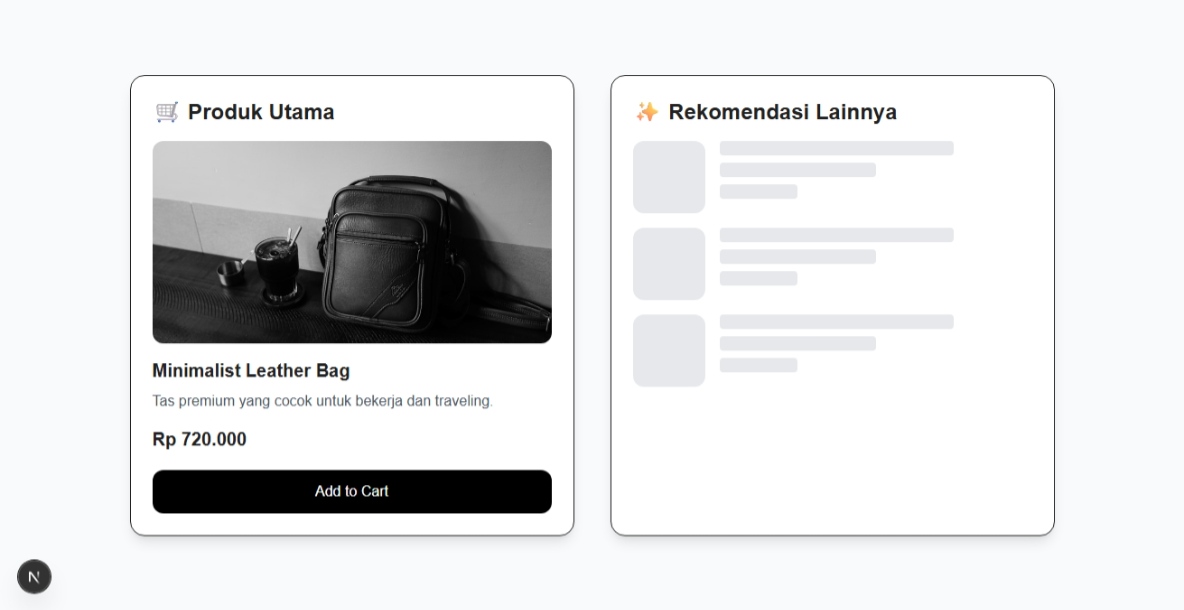The width and height of the screenshot is (1184, 610).
Task: Click the first recommendation's shortest loading bar
Action: pos(758,192)
